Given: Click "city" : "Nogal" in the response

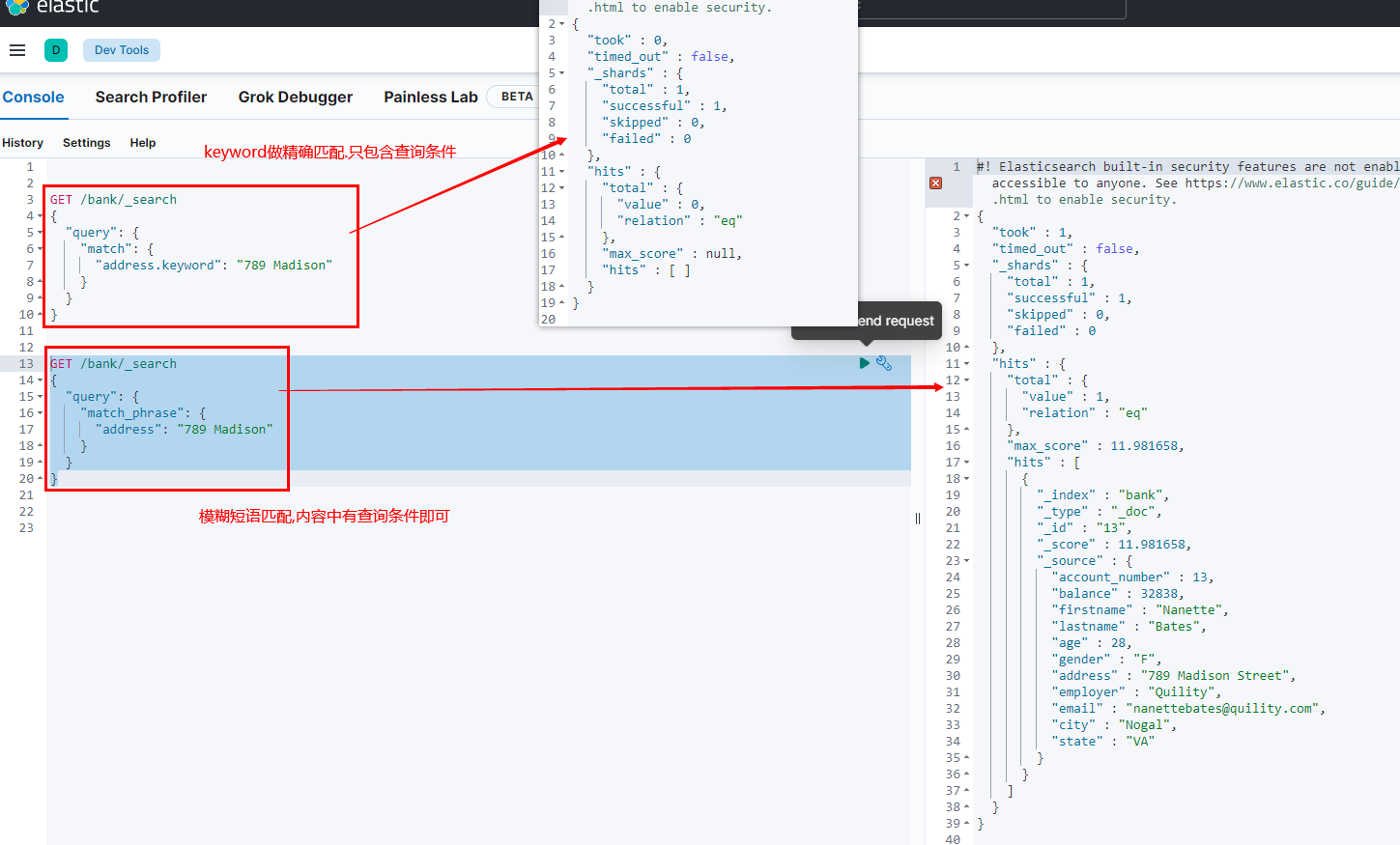Looking at the screenshot, I should click(x=1114, y=725).
